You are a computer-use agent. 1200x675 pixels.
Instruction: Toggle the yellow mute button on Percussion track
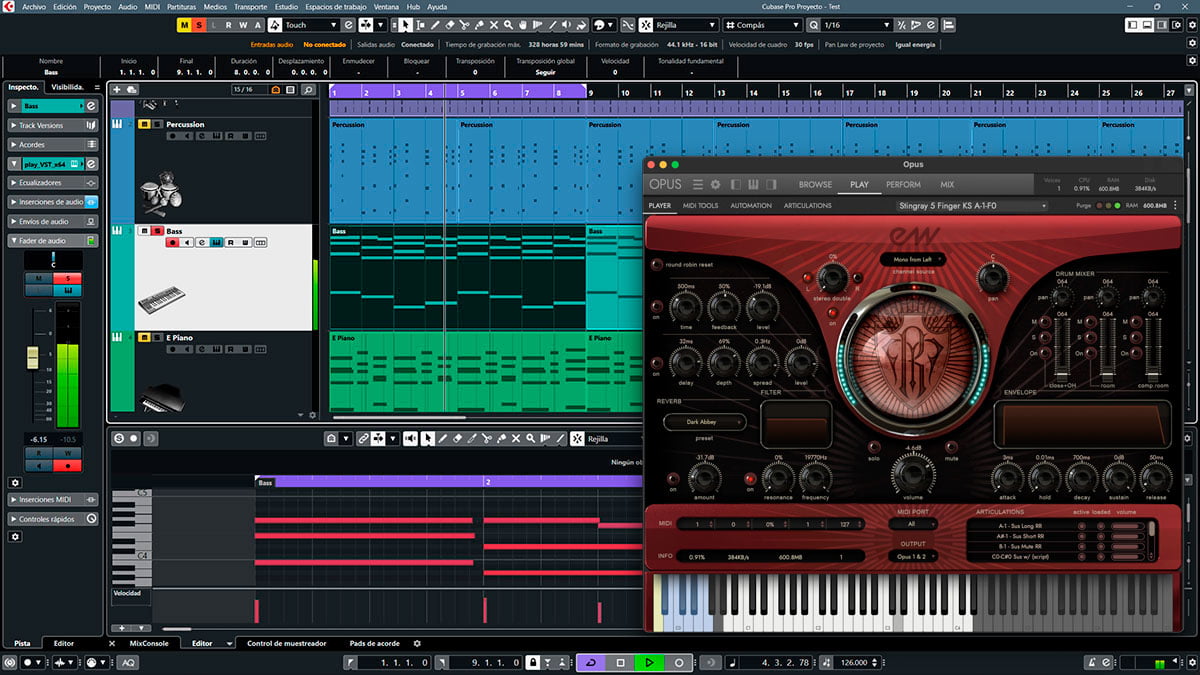pos(144,124)
